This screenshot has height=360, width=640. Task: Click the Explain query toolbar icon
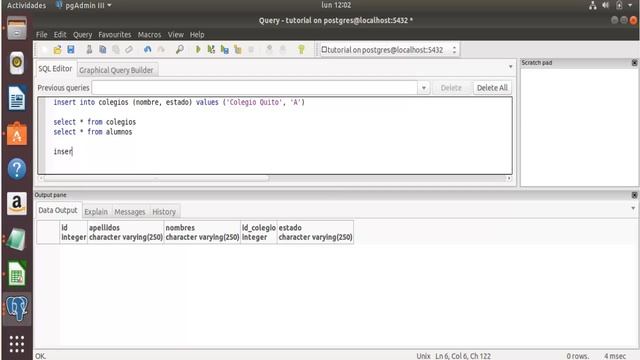pyautogui.click(x=238, y=50)
